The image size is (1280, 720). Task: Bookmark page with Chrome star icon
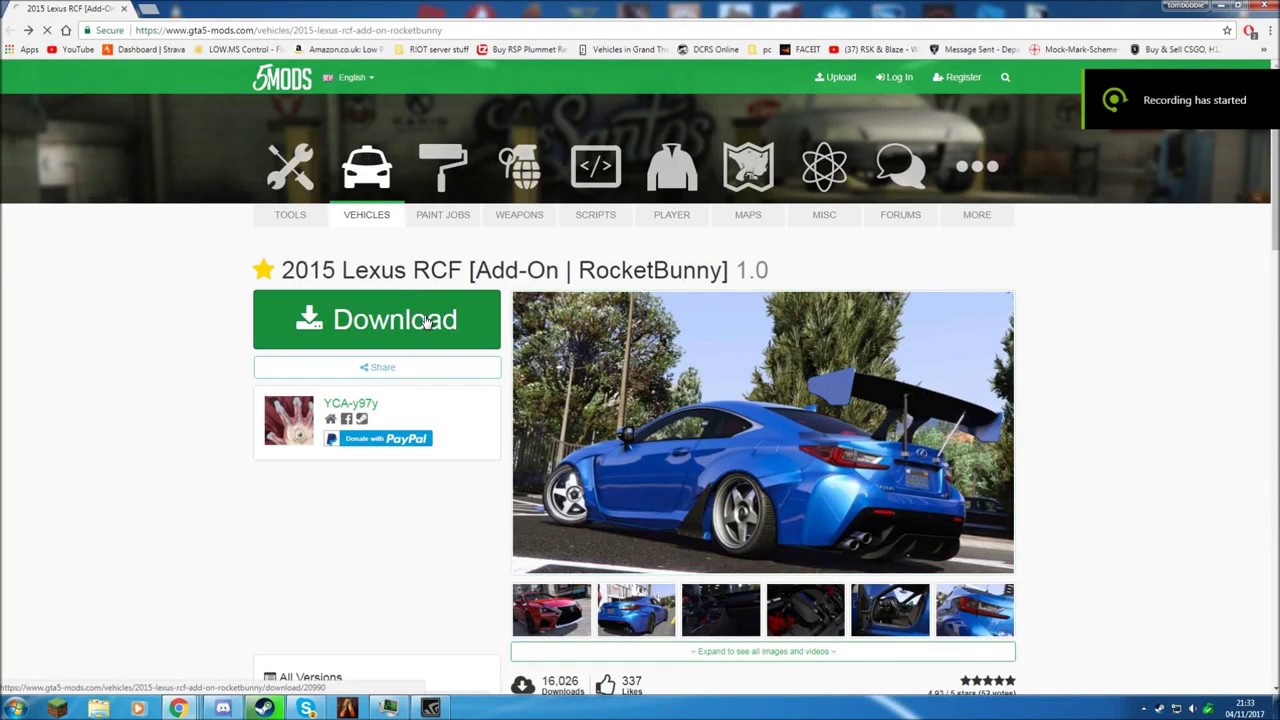tap(1227, 30)
